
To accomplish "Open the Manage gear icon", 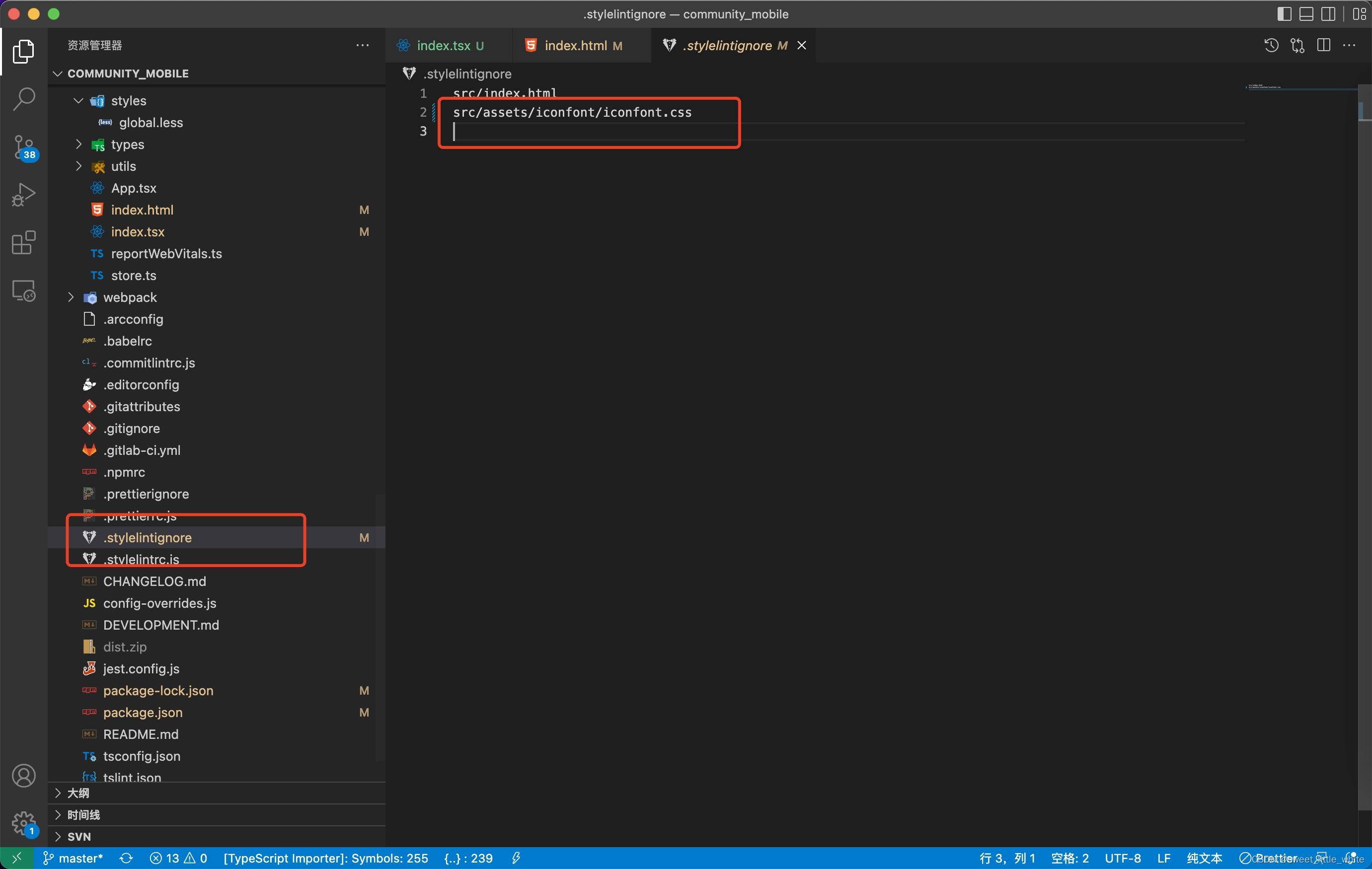I will pos(24,823).
